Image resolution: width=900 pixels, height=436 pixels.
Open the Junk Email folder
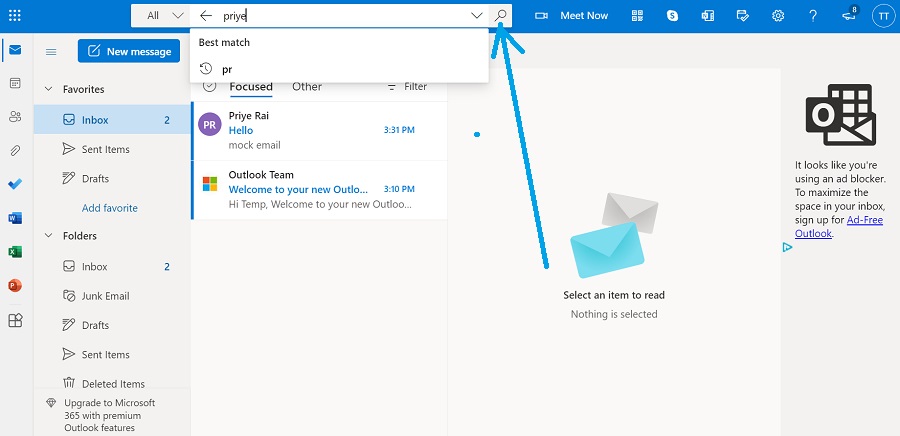point(112,296)
